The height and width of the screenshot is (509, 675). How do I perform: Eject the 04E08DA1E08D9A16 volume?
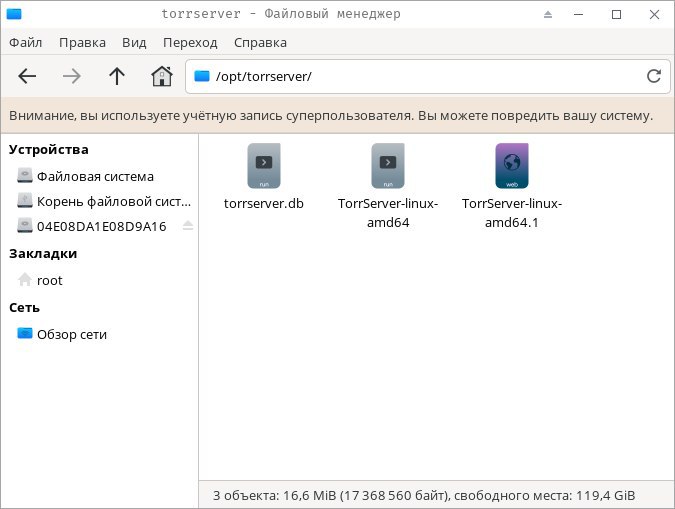point(188,225)
